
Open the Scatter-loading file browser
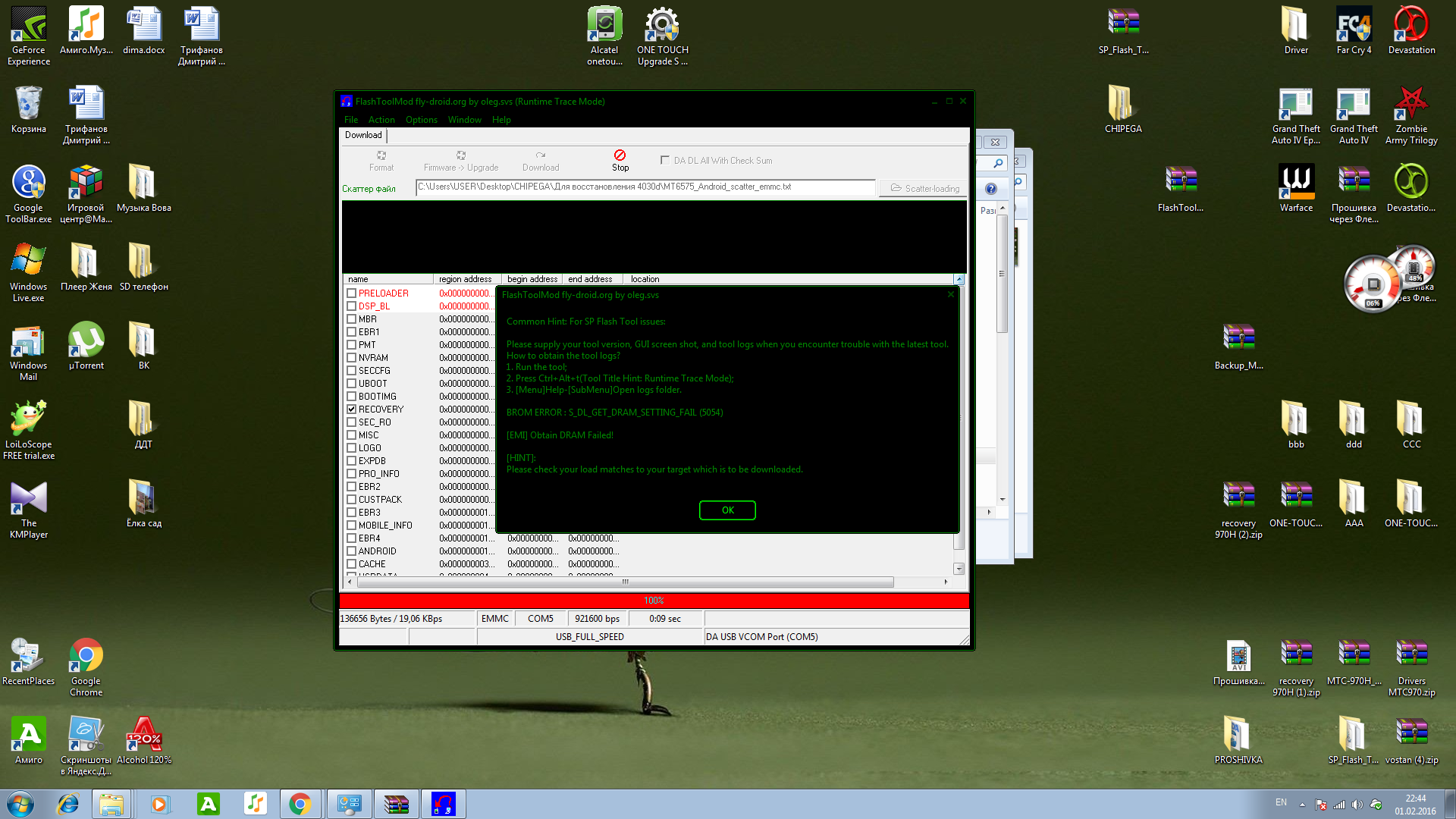[924, 188]
